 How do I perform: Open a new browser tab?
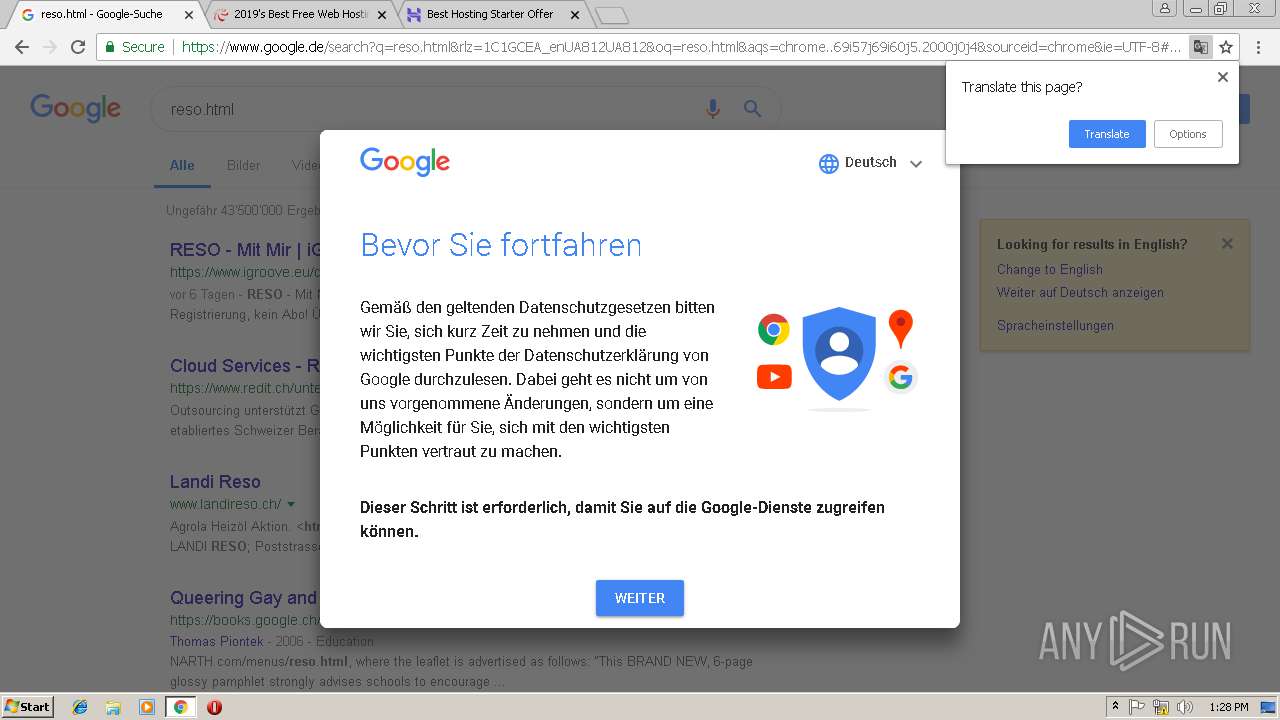click(x=611, y=15)
